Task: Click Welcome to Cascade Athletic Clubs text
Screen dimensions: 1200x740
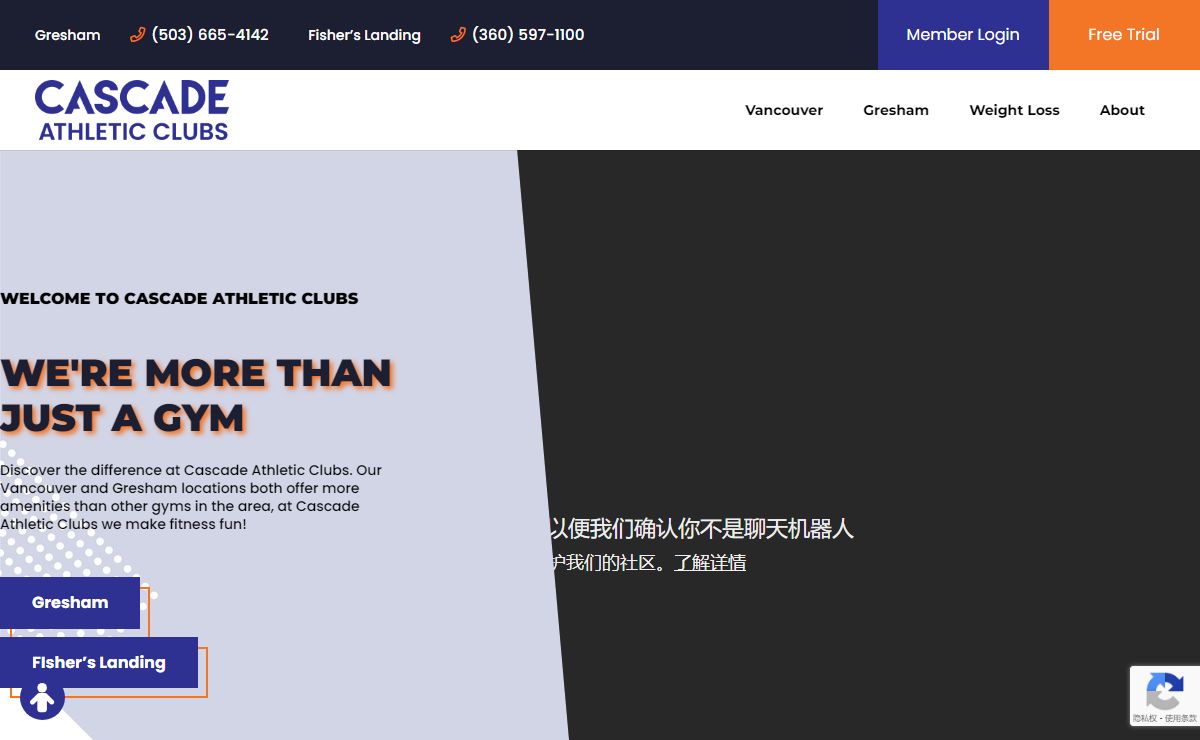Action: point(179,298)
